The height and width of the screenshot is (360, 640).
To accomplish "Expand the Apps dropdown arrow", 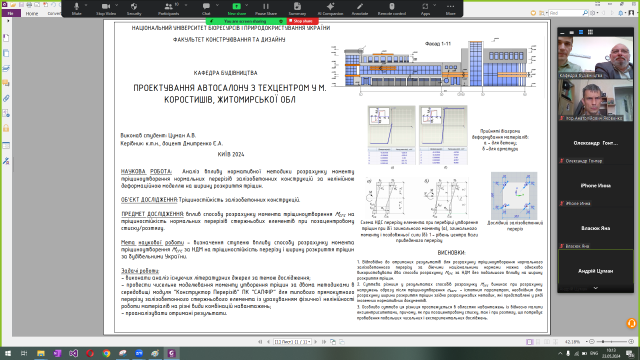I will tap(434, 5).
